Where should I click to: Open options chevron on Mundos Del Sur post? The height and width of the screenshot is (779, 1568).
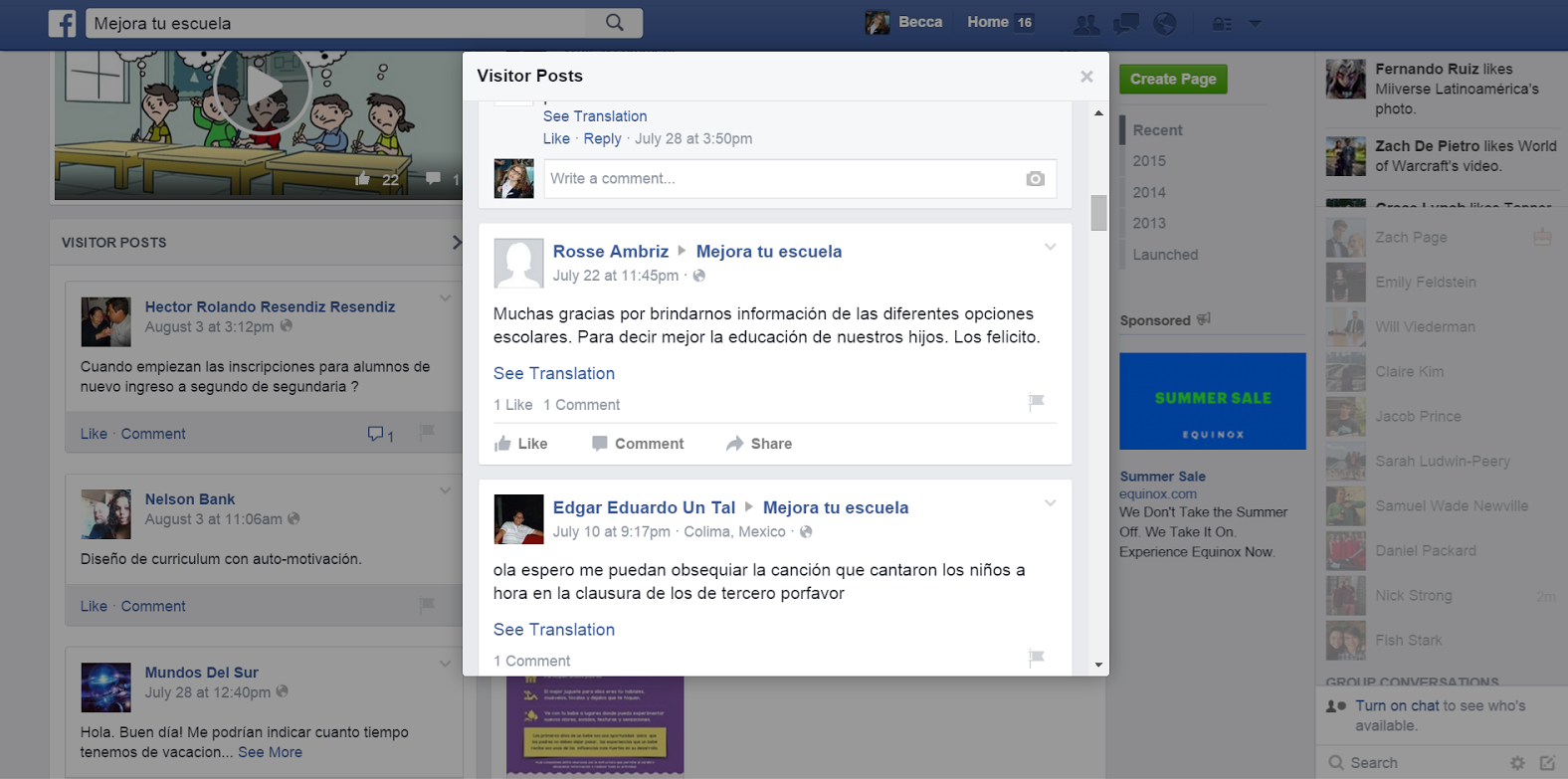445,664
